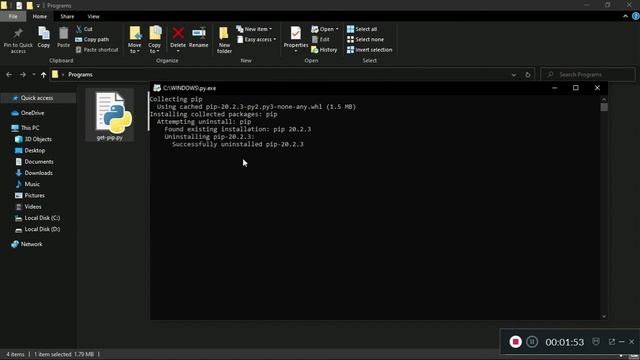Go up one folder level
The image size is (640, 360).
pyautogui.click(x=43, y=75)
